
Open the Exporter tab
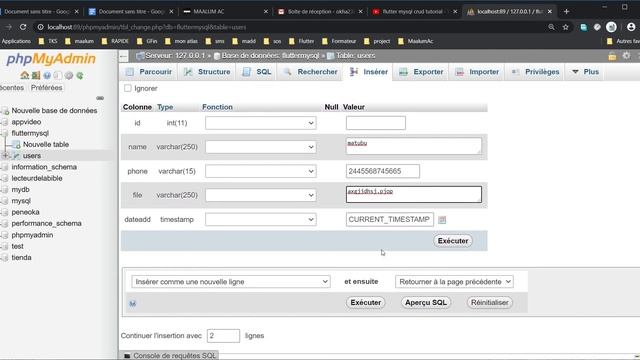(421, 72)
